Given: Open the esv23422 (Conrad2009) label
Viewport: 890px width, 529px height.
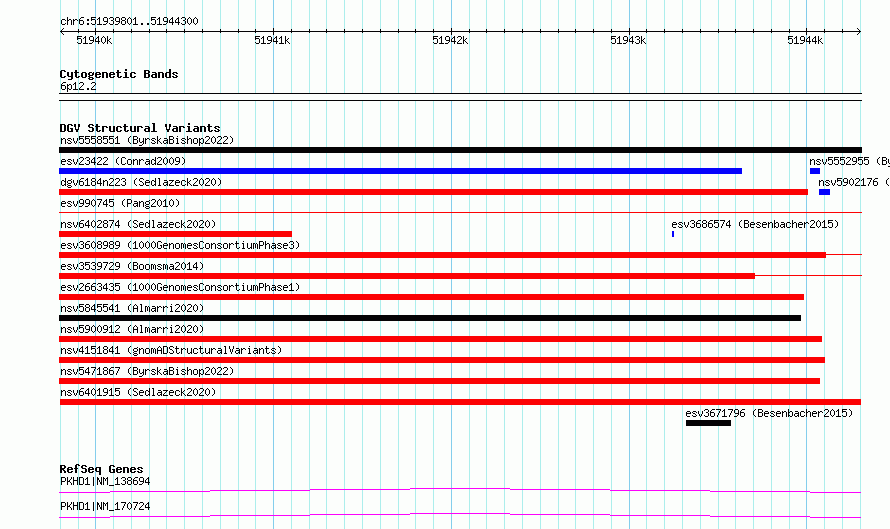Looking at the screenshot, I should (x=123, y=161).
